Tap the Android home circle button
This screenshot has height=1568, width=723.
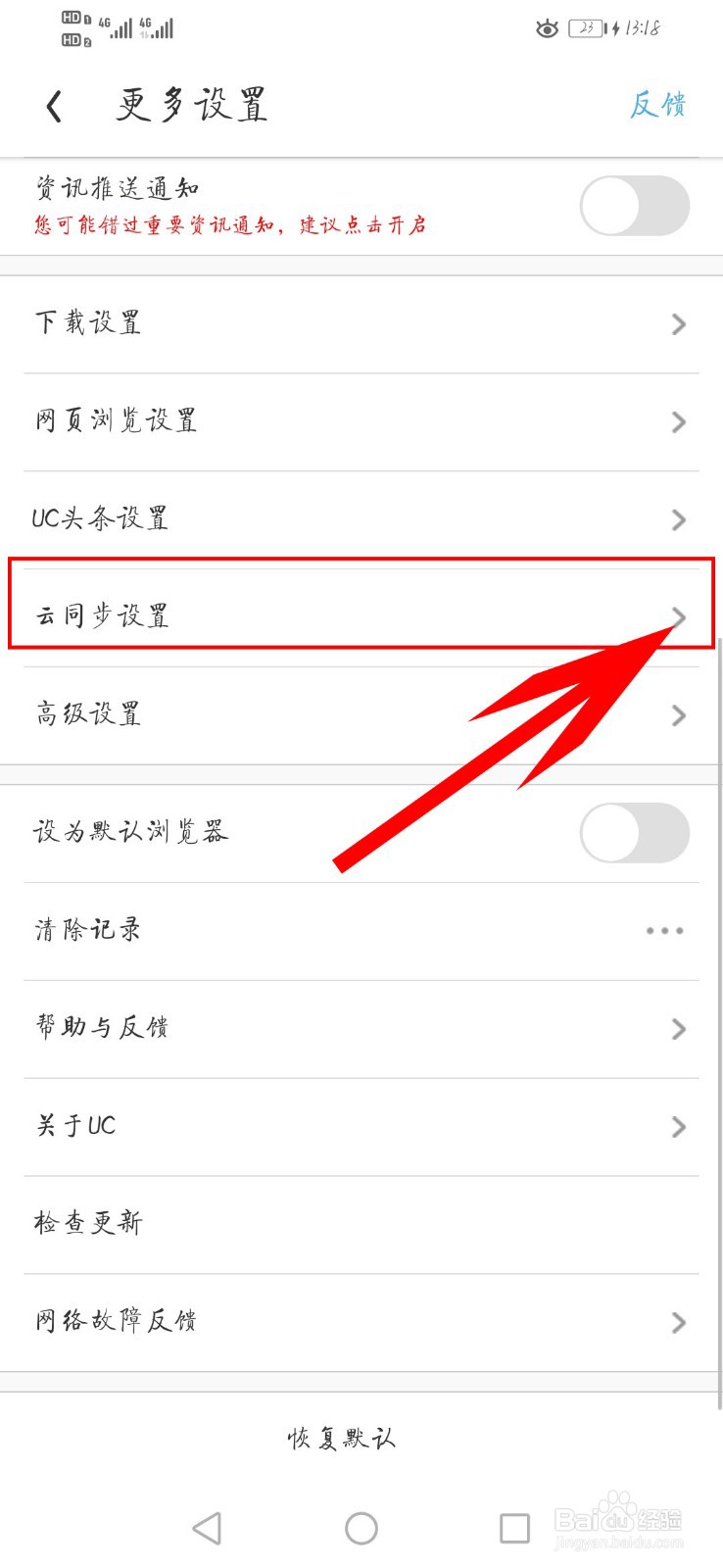(361, 1528)
